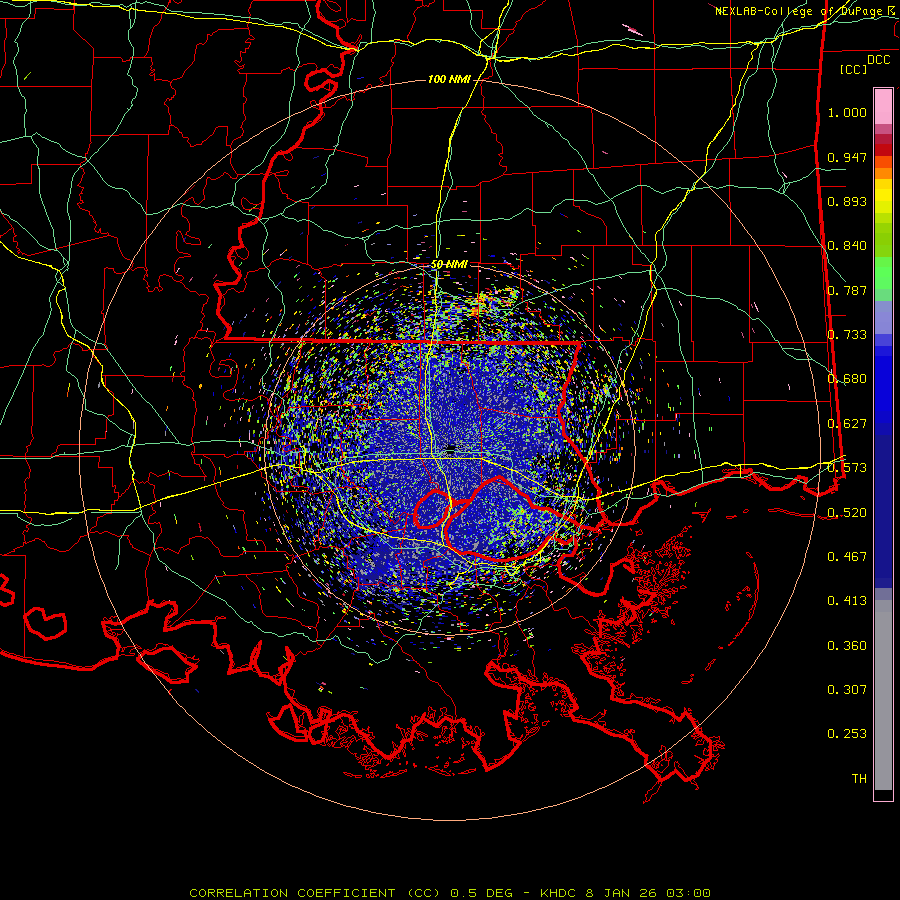This screenshot has width=900, height=900.
Task: Pick the gray segment of the color bar
Action: coord(883,695)
